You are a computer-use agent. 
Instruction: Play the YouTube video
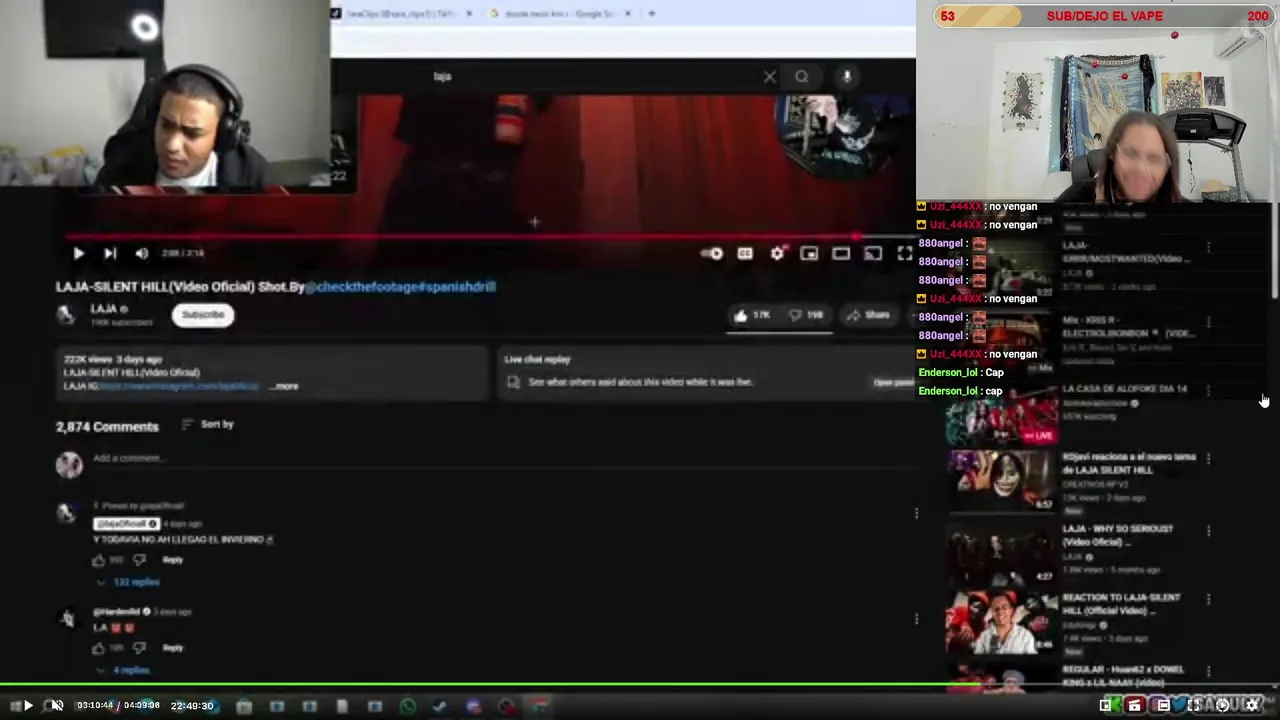(x=78, y=254)
